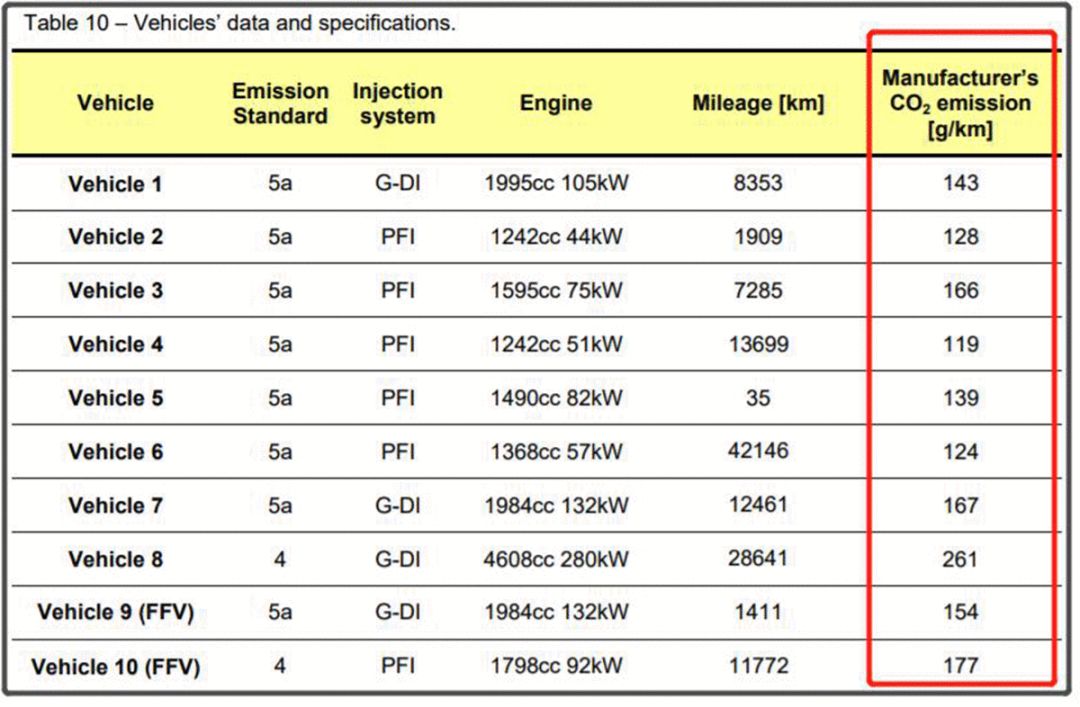The height and width of the screenshot is (707, 1080).
Task: Click the mileage value 13699
Action: [x=758, y=344]
